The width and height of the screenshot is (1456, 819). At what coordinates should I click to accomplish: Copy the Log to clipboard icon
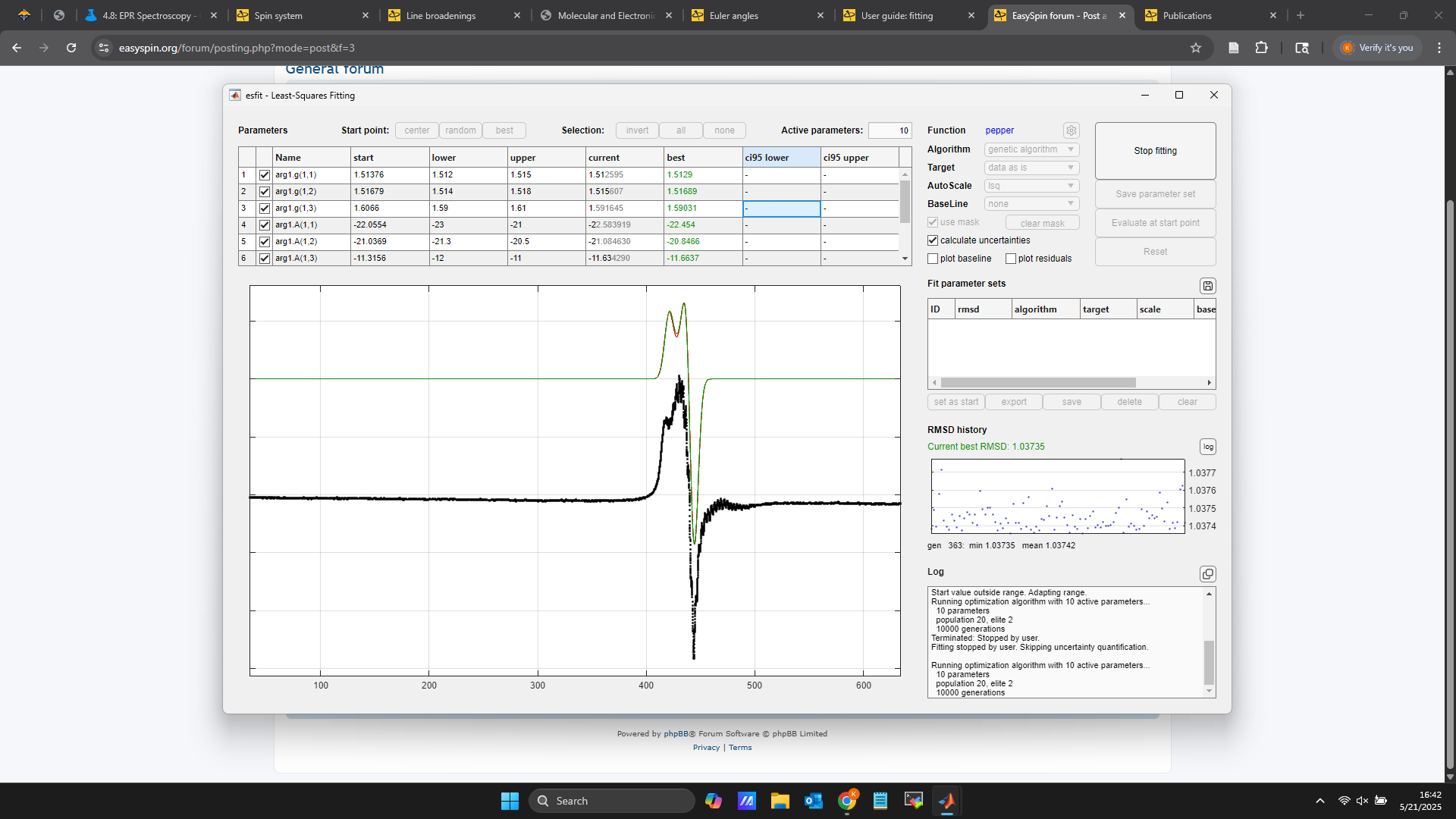[1208, 574]
